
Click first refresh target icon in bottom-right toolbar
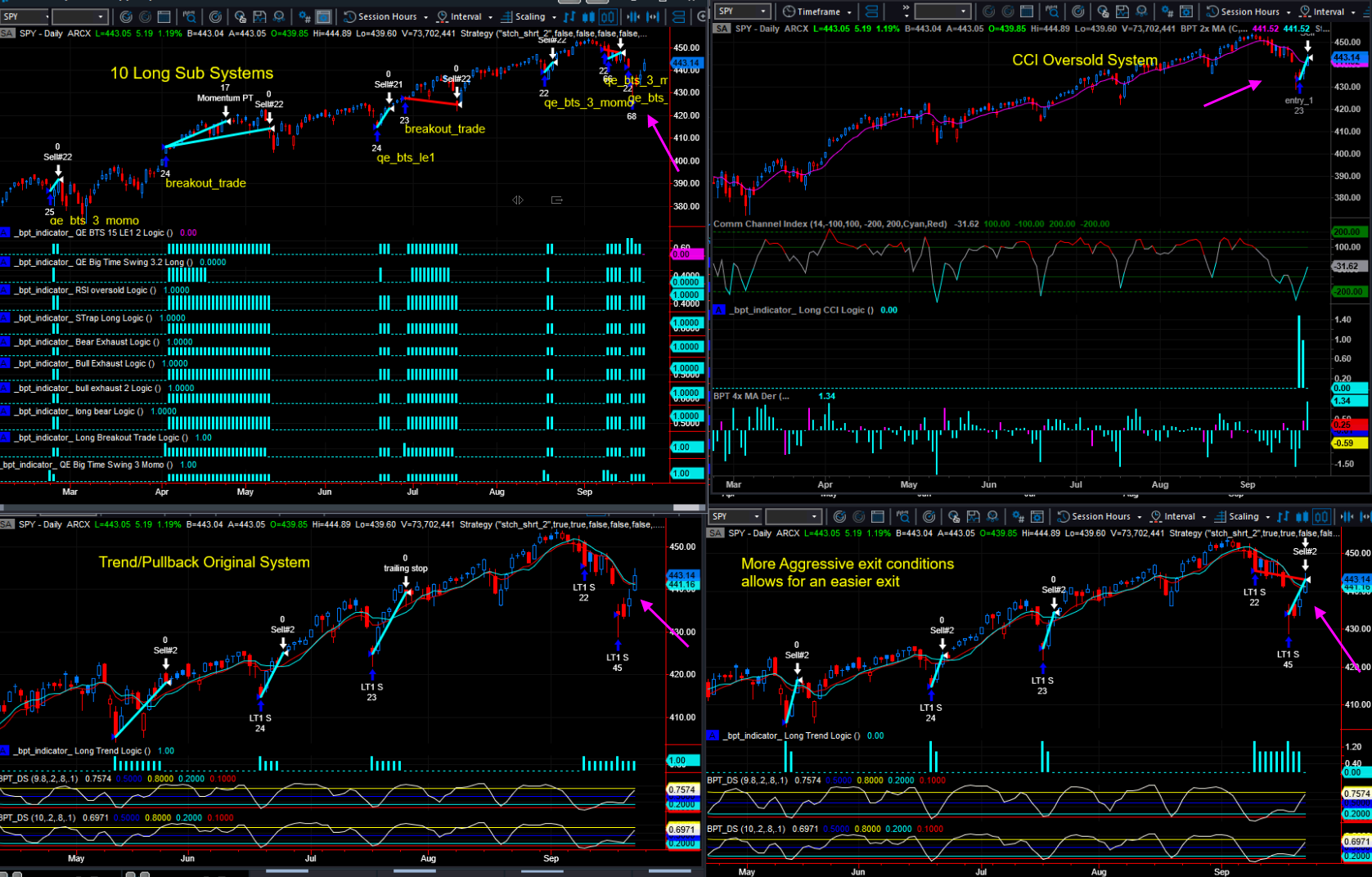tap(839, 516)
